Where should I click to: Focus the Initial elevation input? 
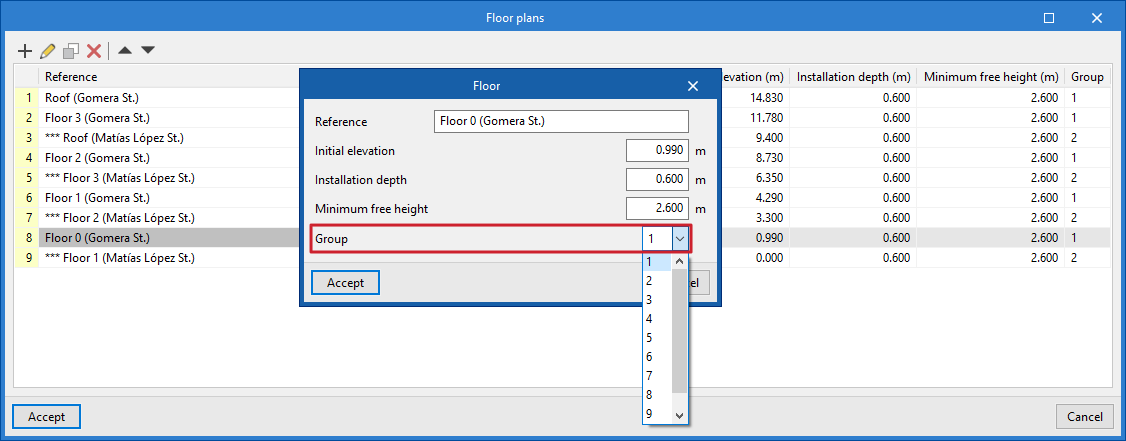[657, 151]
